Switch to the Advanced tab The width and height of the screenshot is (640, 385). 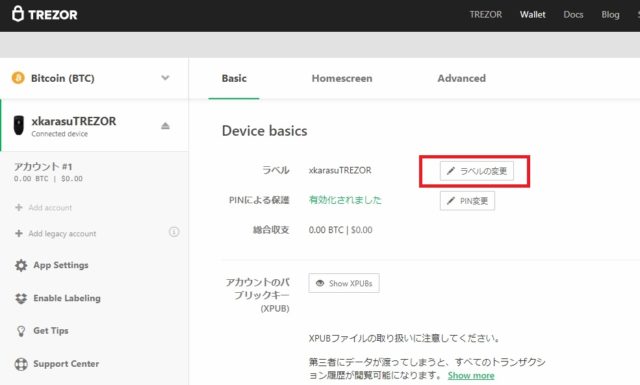pyautogui.click(x=462, y=78)
